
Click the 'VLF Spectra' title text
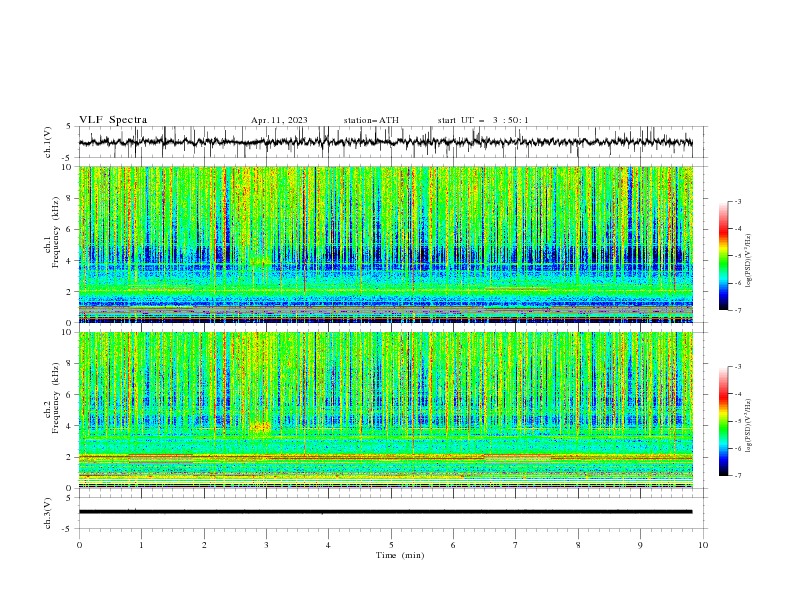pos(113,120)
